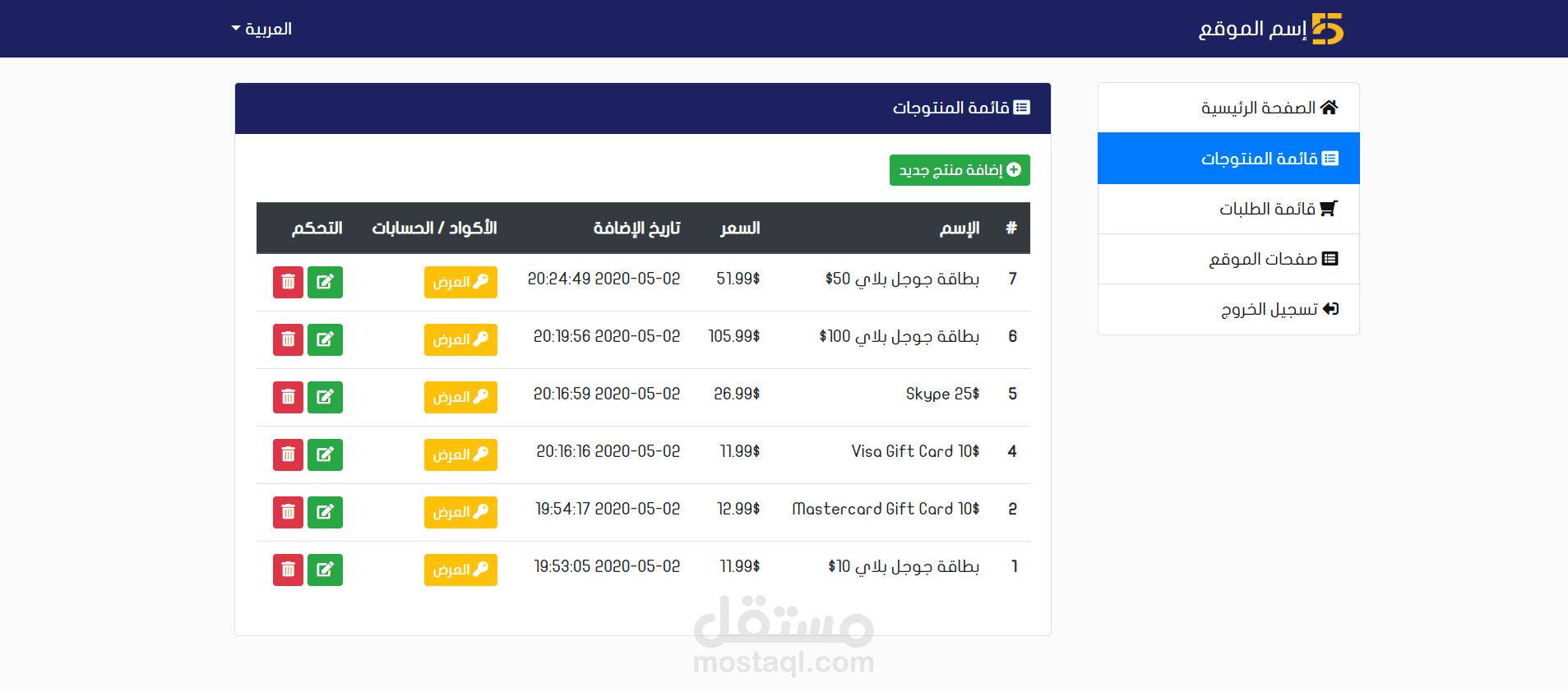Click the الإسم column header
The width and height of the screenshot is (1568, 692).
pyautogui.click(x=960, y=228)
